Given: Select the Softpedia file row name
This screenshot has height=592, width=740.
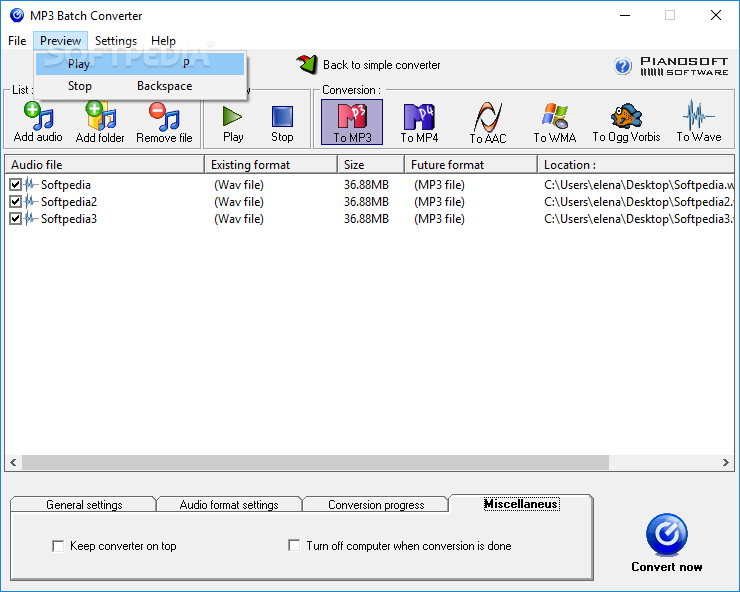Looking at the screenshot, I should [x=66, y=185].
